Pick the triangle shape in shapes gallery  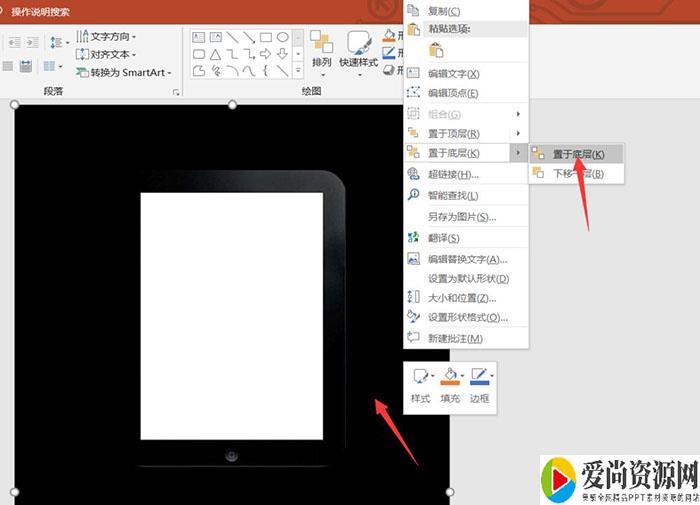216,54
